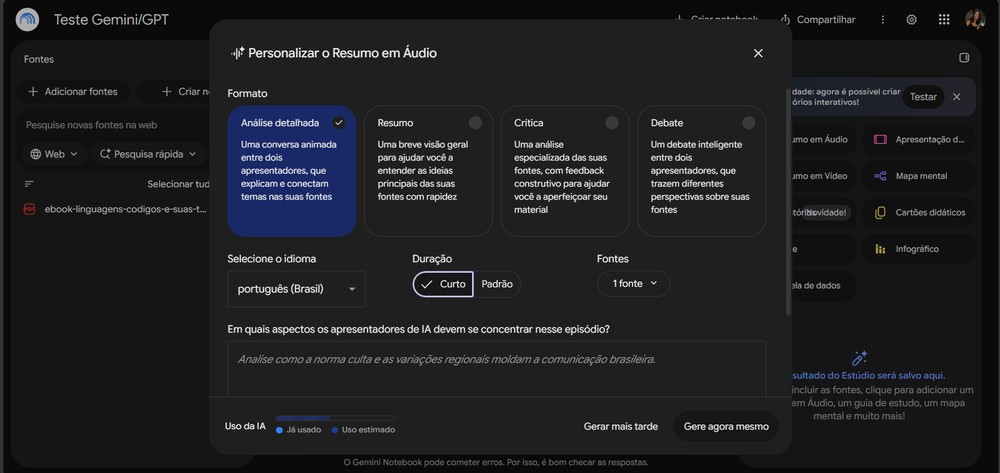The height and width of the screenshot is (473, 1000).
Task: Click the NotebookLM logo icon
Action: tap(27, 20)
